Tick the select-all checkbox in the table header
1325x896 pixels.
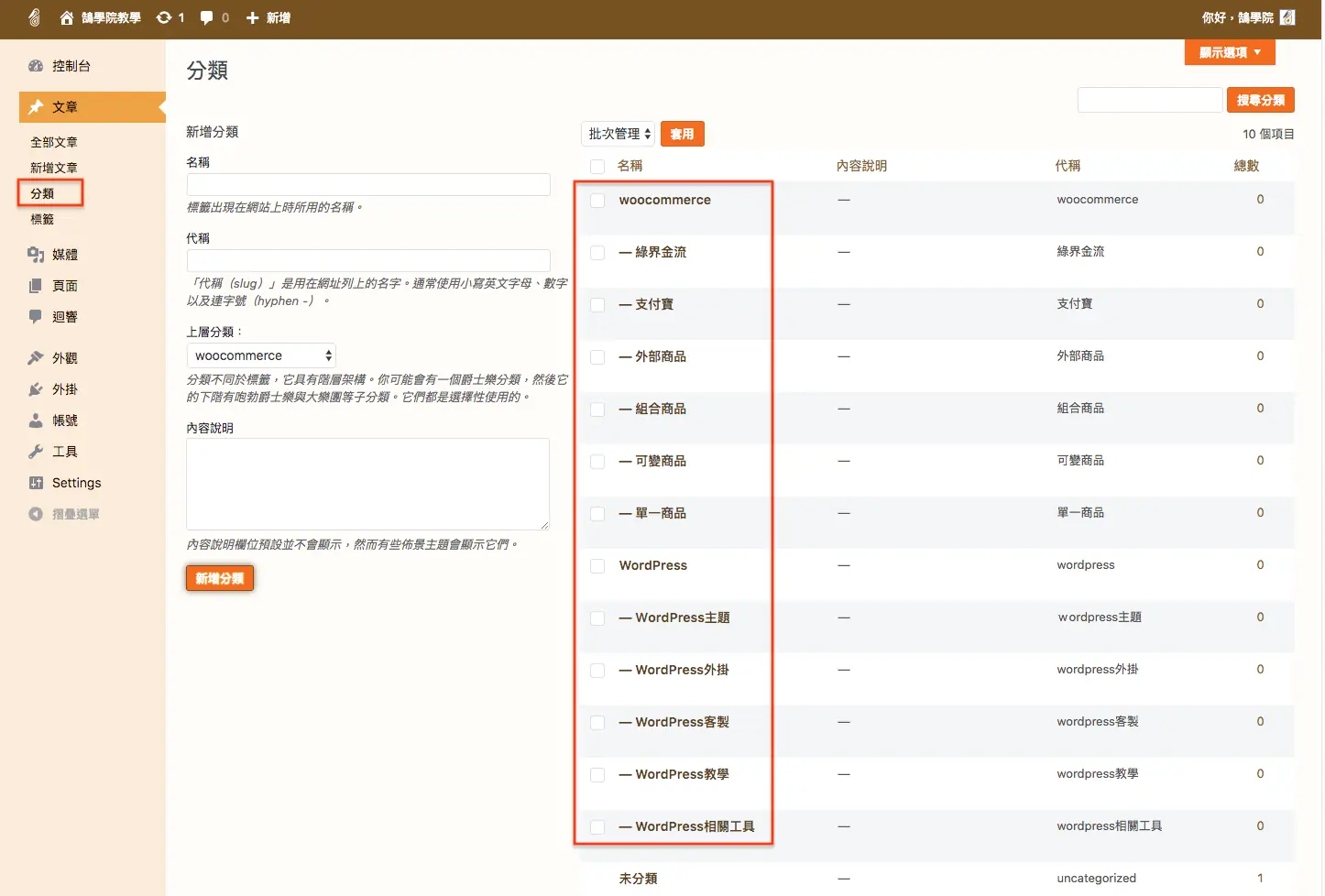(597, 167)
